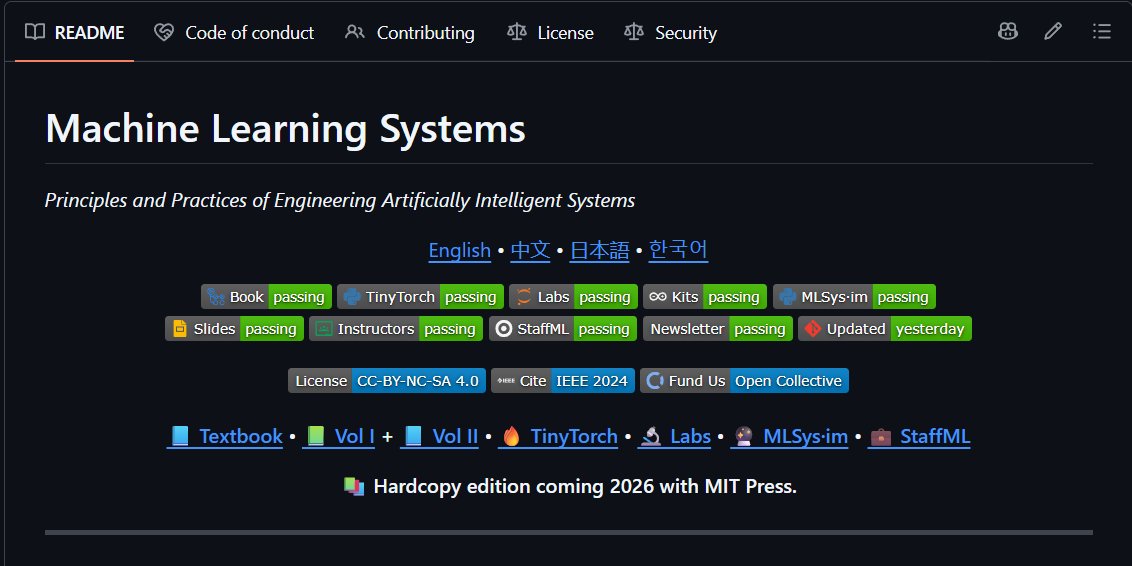Click the Machine Learning Systems heading
The image size is (1132, 566).
pyautogui.click(x=285, y=129)
